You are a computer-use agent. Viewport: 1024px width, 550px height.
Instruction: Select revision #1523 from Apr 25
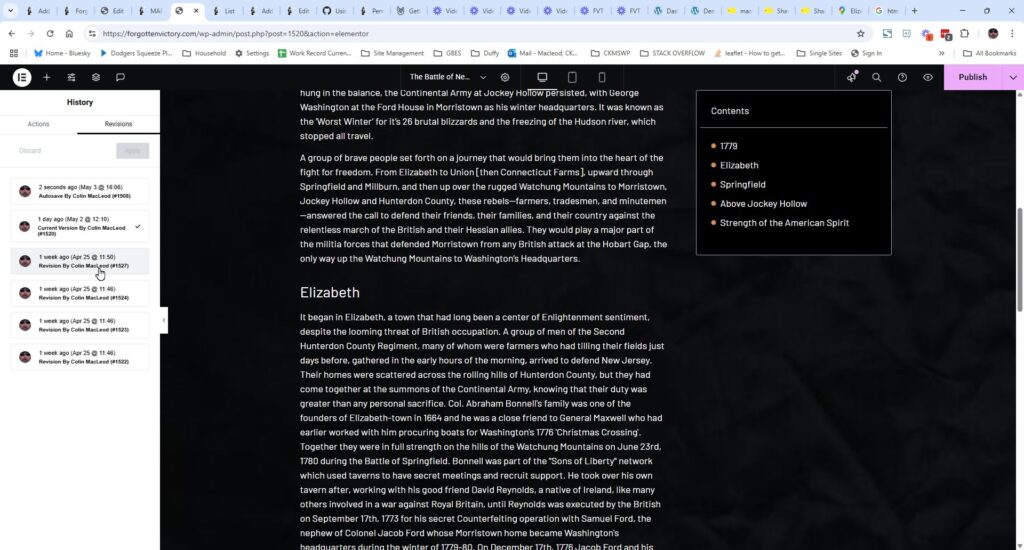(80, 325)
